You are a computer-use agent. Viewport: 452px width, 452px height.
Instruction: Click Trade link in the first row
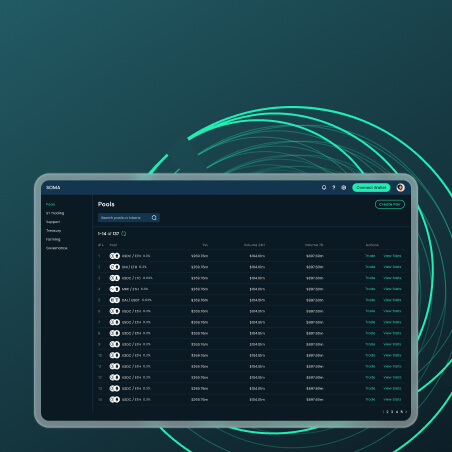pyautogui.click(x=370, y=256)
